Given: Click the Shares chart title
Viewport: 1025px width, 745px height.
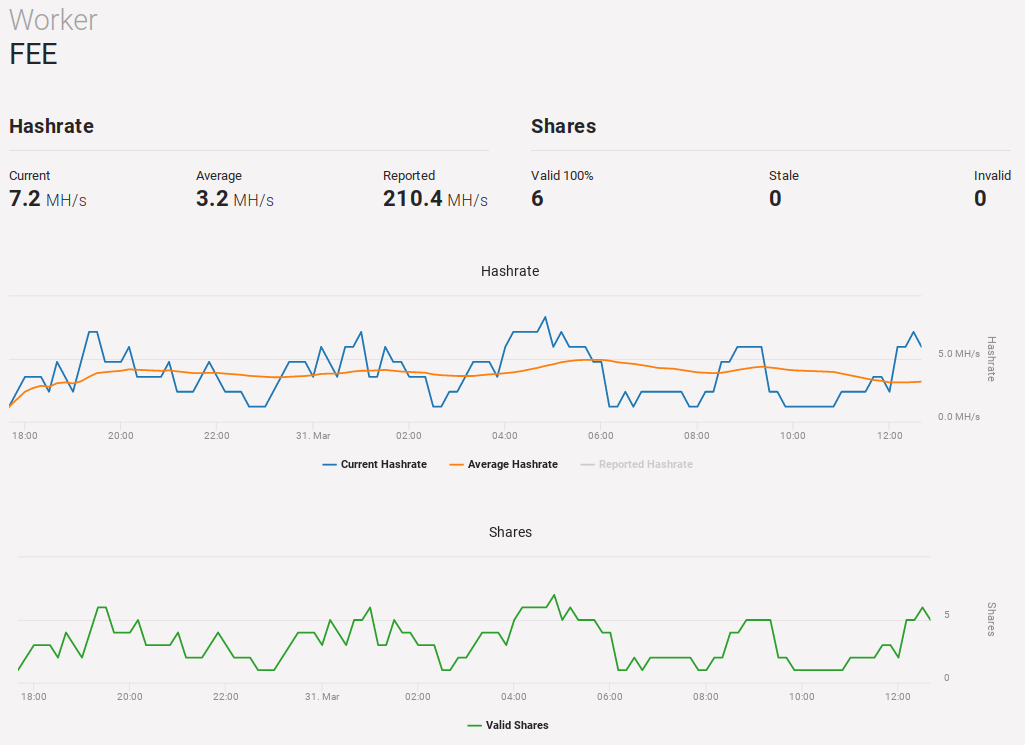Looking at the screenshot, I should click(510, 532).
